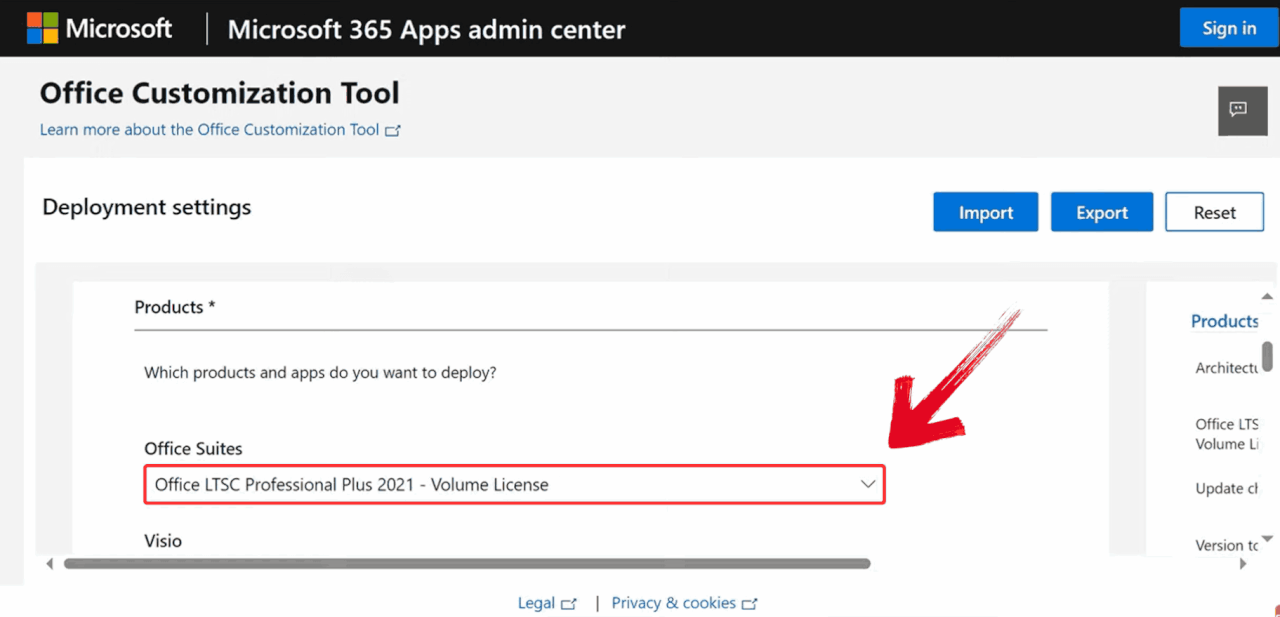
Task: Click the Sign in button
Action: [1229, 28]
